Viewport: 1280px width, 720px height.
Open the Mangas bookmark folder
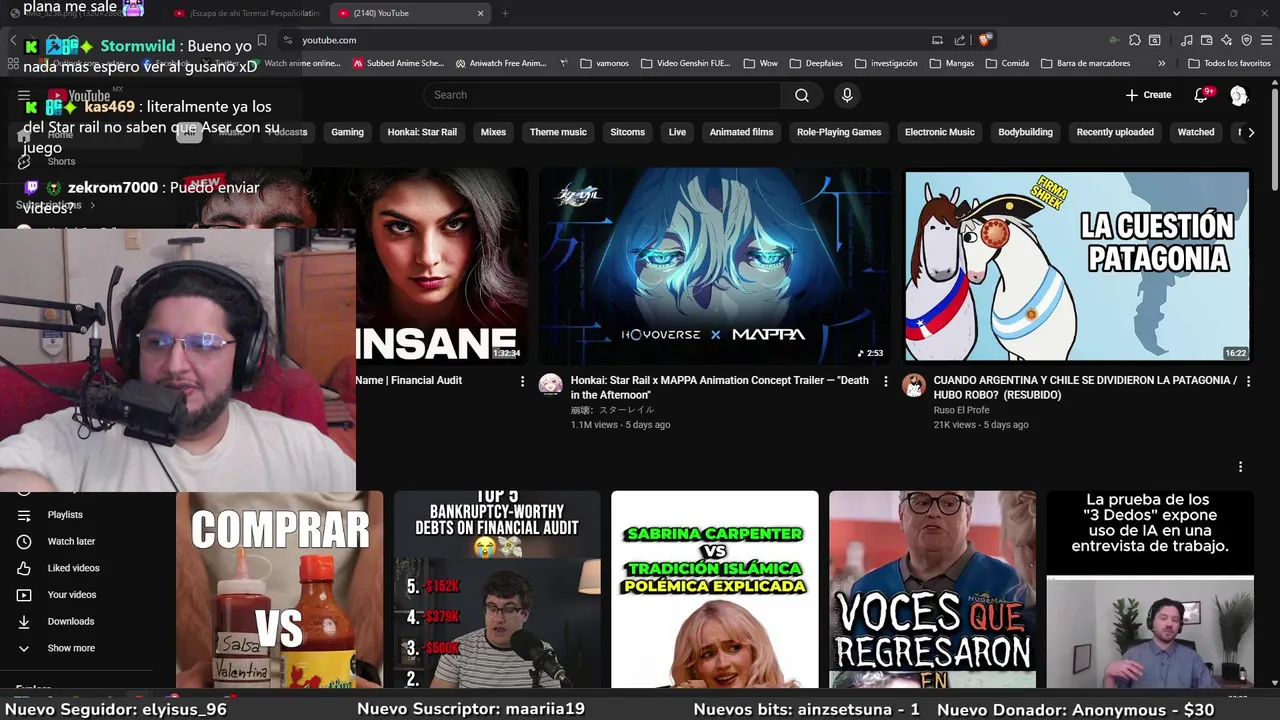[951, 63]
